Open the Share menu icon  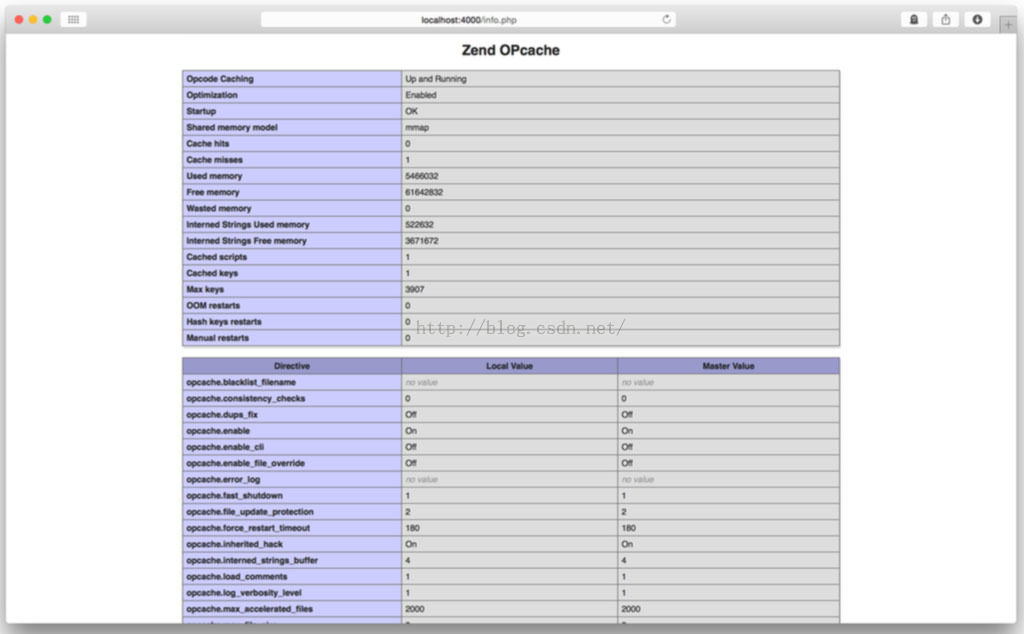tap(946, 20)
